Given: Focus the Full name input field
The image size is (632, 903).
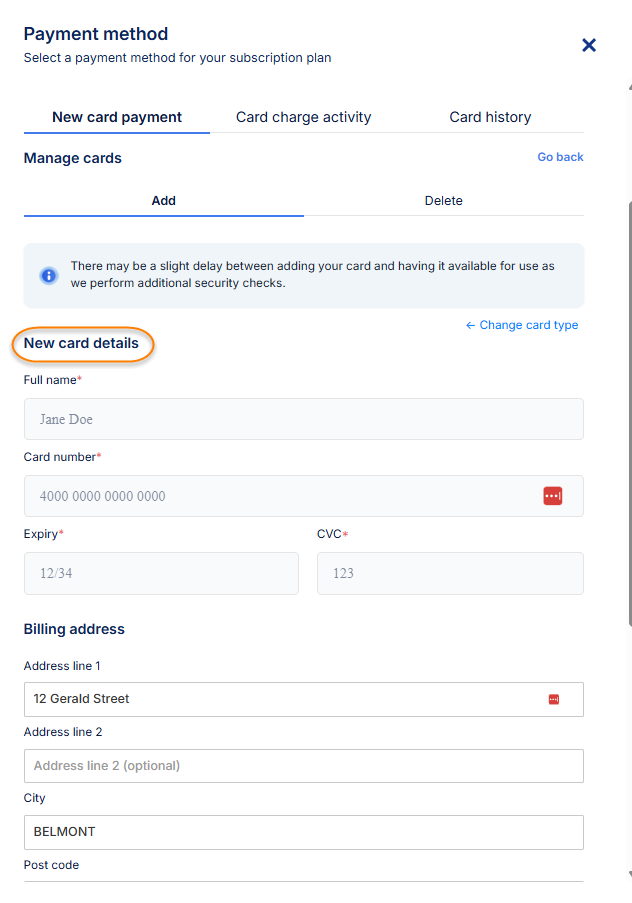Looking at the screenshot, I should tap(304, 419).
